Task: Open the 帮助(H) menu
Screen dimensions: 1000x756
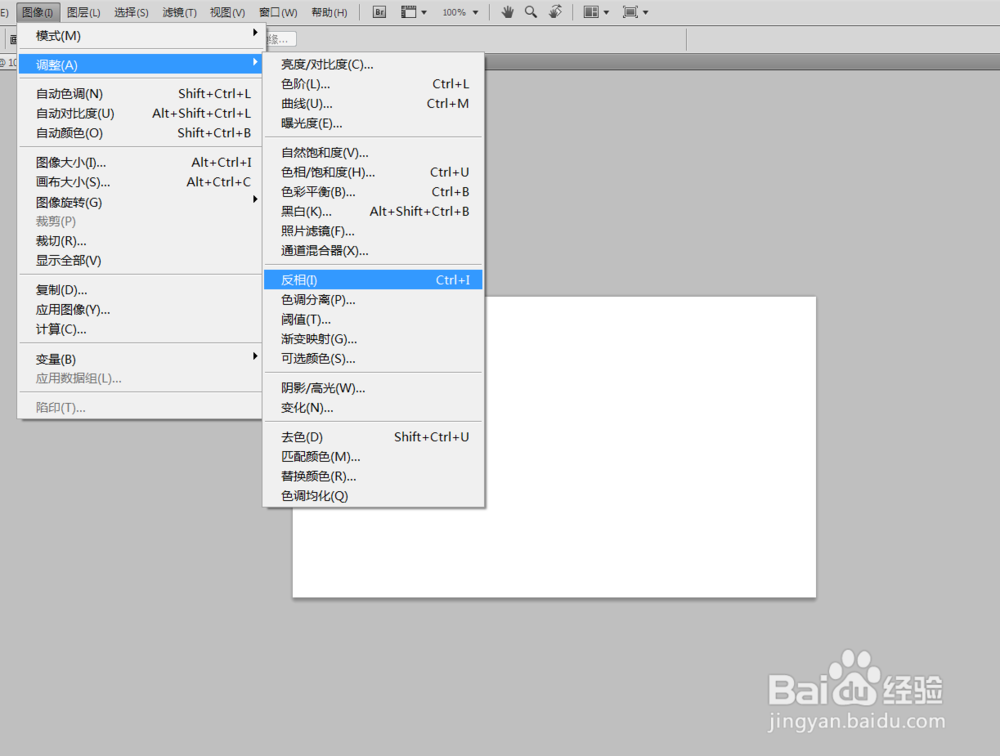Action: point(329,12)
